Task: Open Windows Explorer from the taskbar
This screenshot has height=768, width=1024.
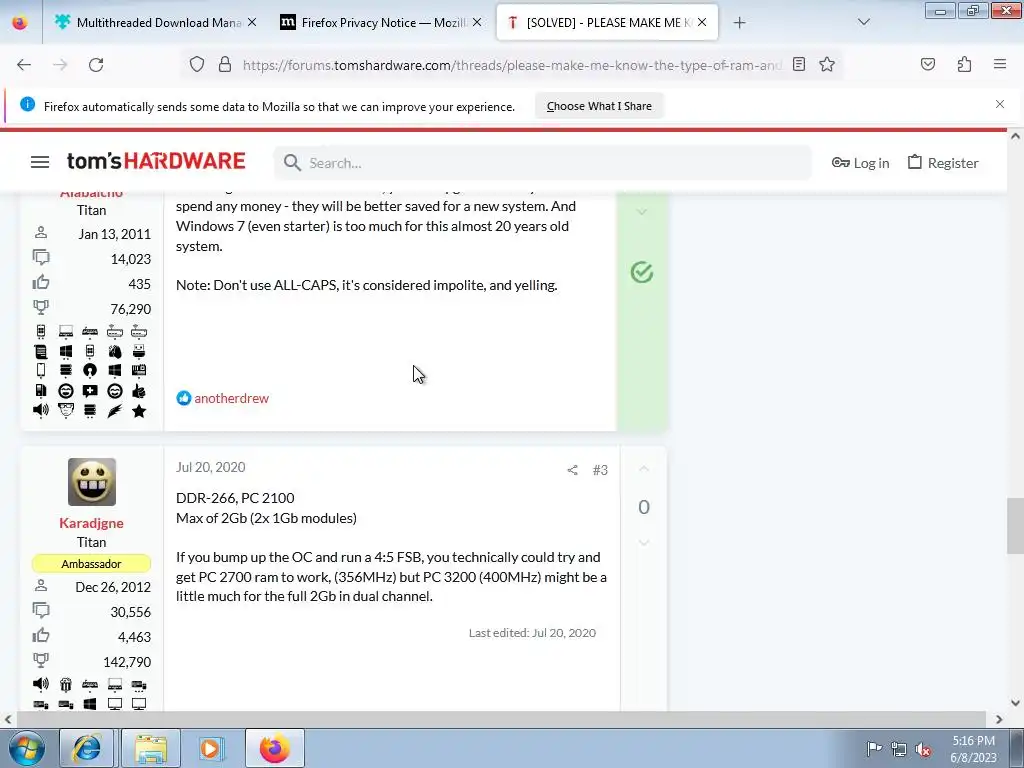Action: [151, 748]
